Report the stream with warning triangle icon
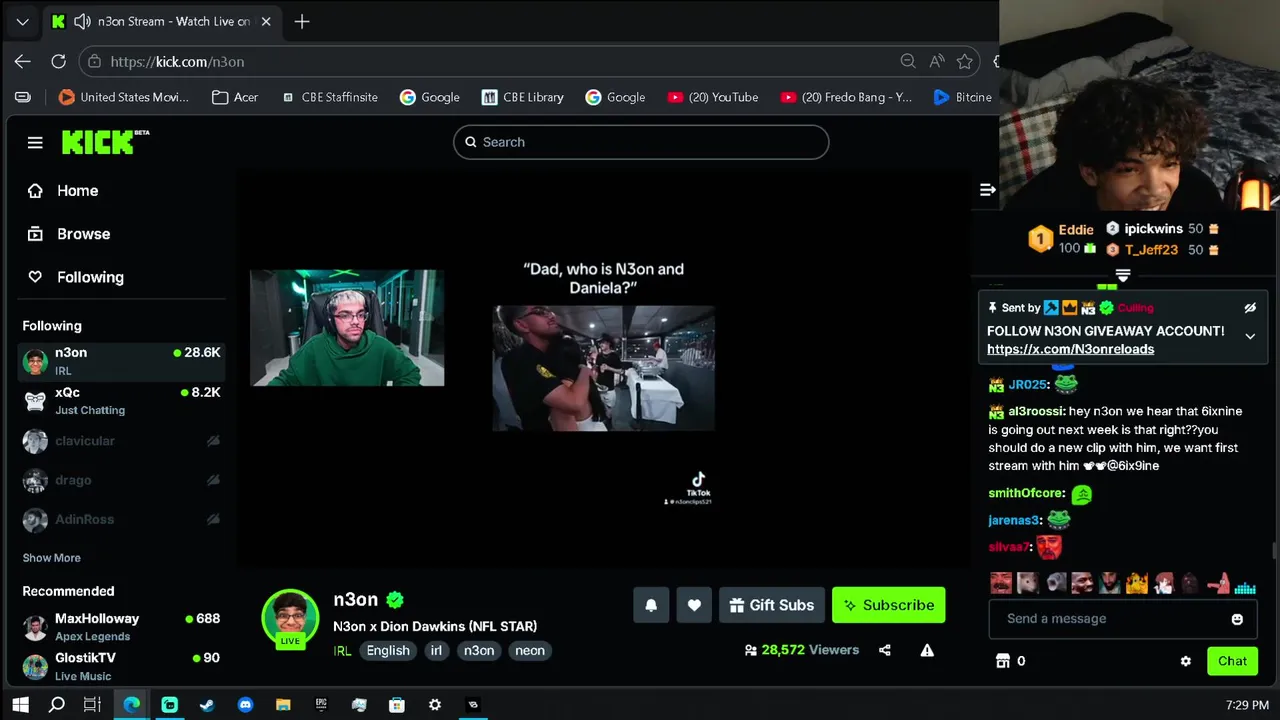This screenshot has width=1280, height=720. (x=927, y=650)
